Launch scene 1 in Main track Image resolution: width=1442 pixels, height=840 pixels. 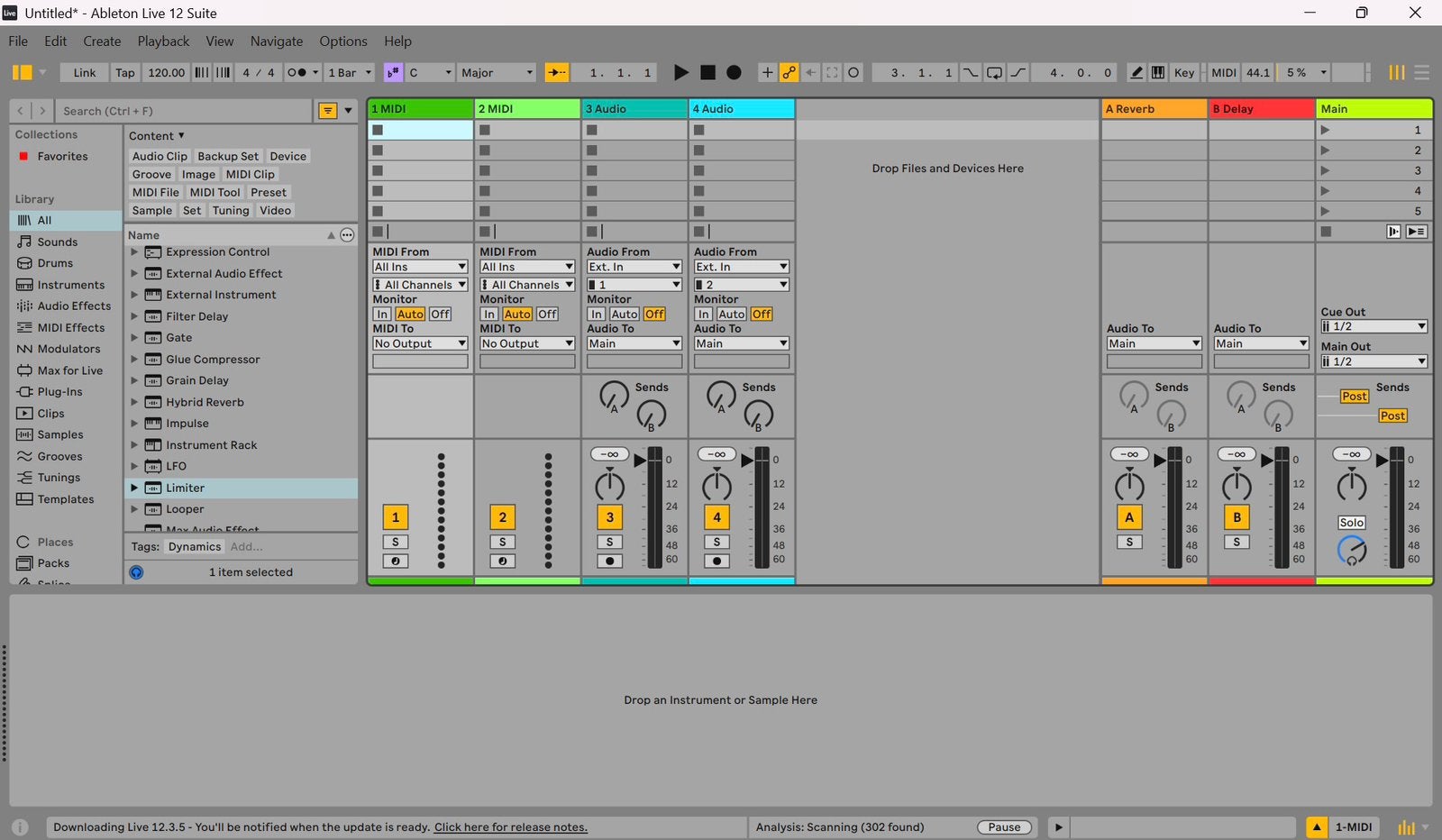[x=1325, y=130]
